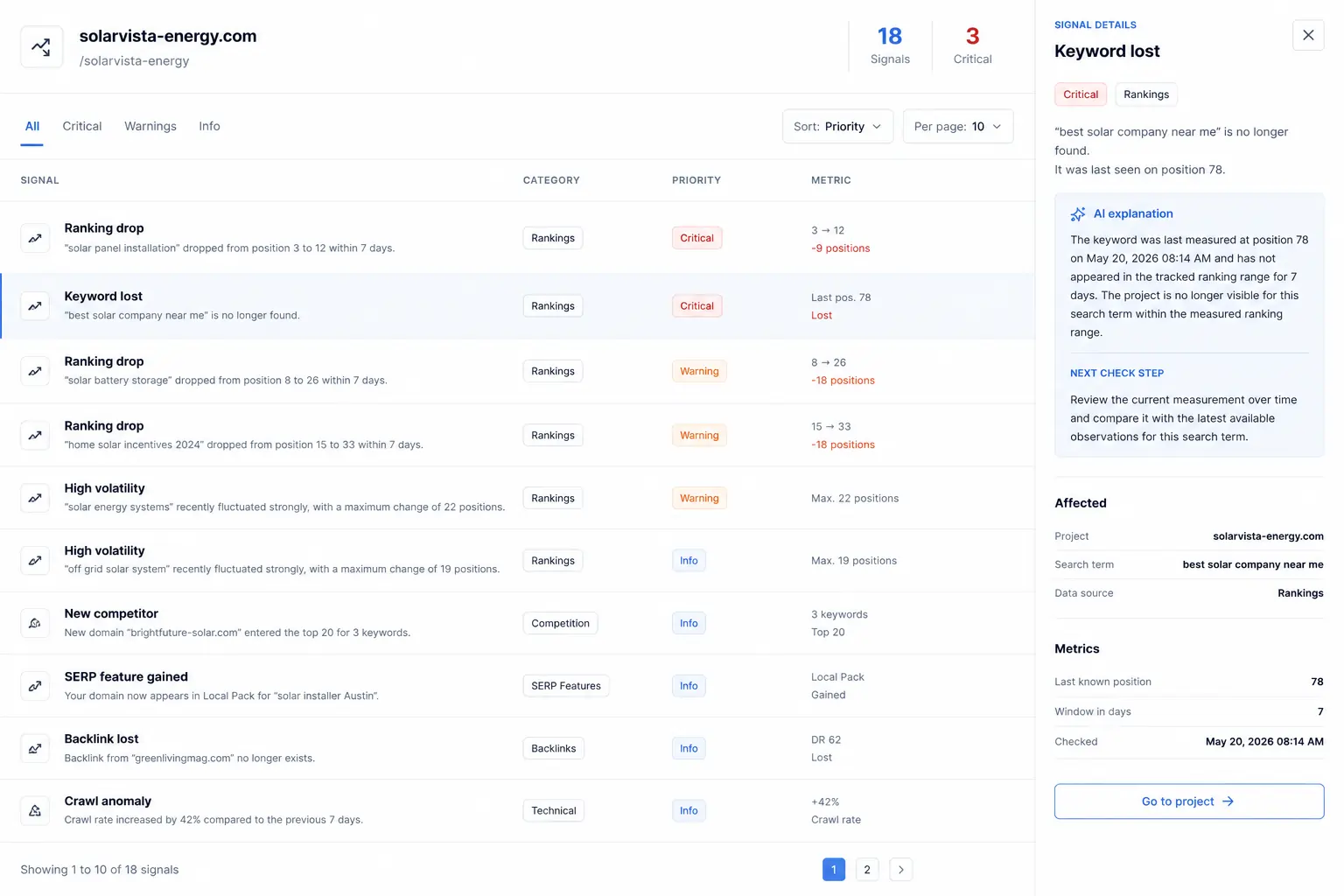Go to page 2 of signals
This screenshot has width=1344, height=896.
[867, 869]
